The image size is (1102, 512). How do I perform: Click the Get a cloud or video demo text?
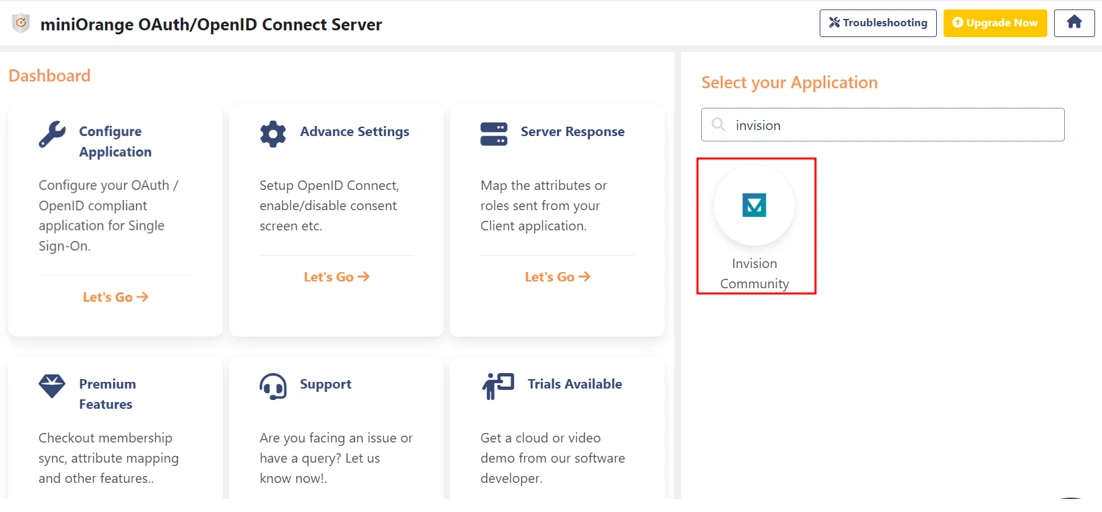552,459
